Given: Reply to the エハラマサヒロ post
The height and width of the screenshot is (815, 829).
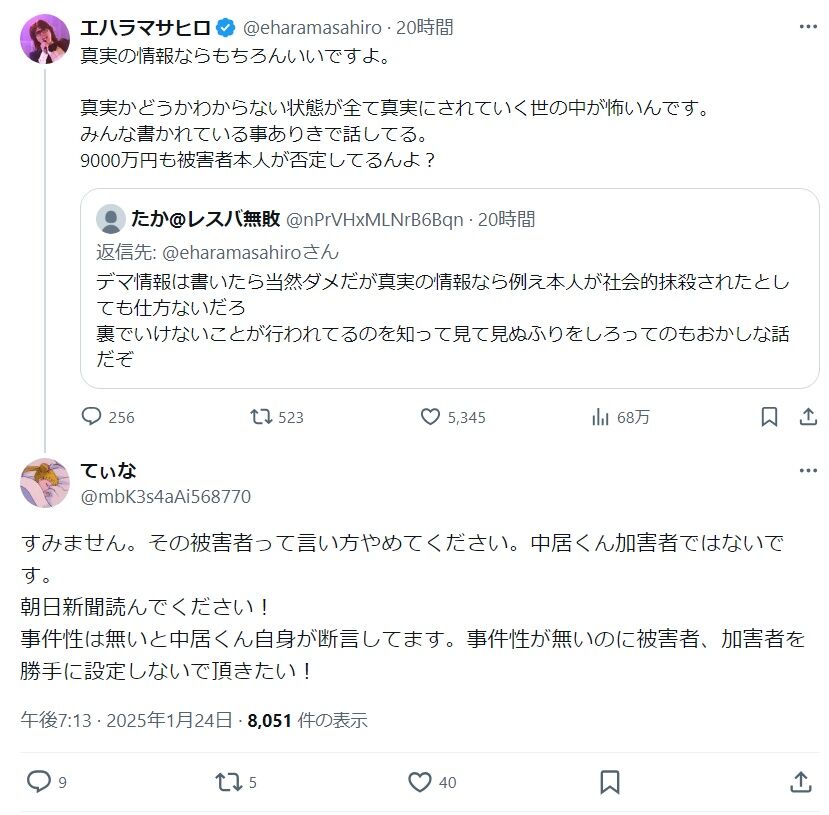Looking at the screenshot, I should 92,417.
